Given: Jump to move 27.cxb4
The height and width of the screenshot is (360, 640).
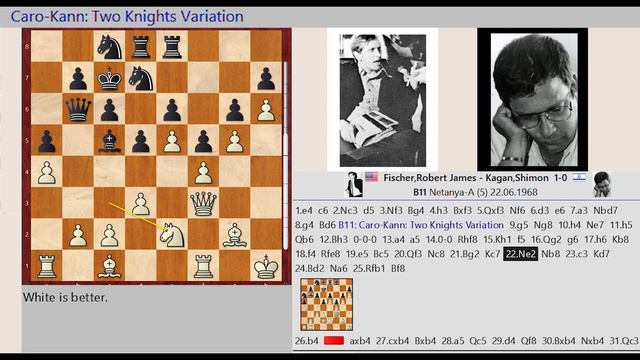Looking at the screenshot, I should 392,340.
